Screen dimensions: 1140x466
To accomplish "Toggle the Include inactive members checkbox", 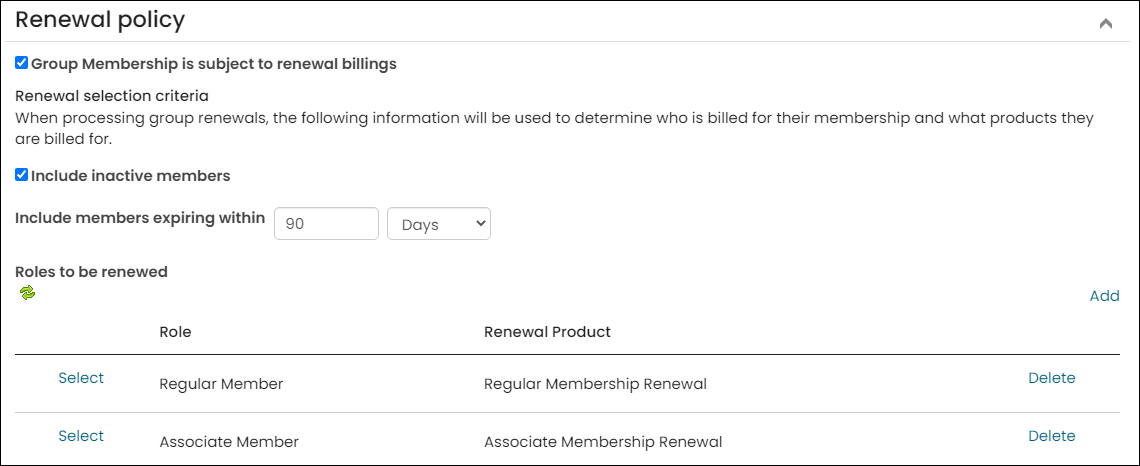I will coord(22,175).
